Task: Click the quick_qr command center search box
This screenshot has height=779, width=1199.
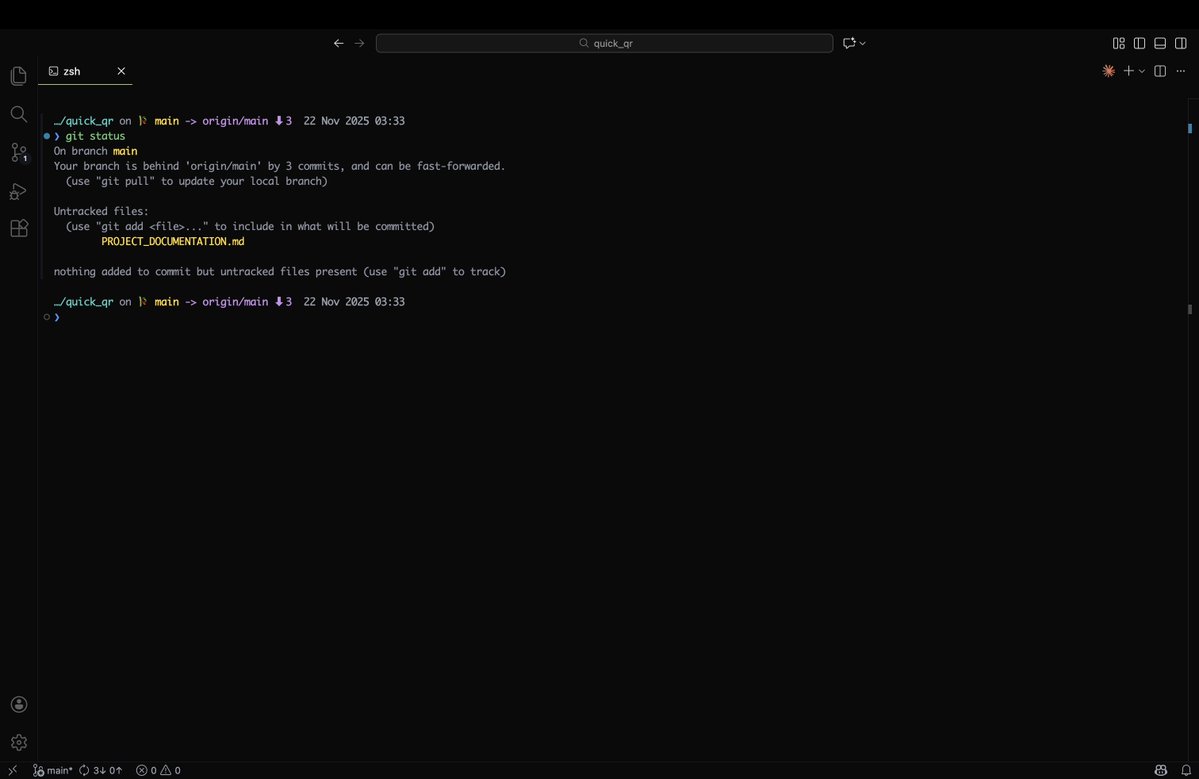Action: pyautogui.click(x=603, y=43)
